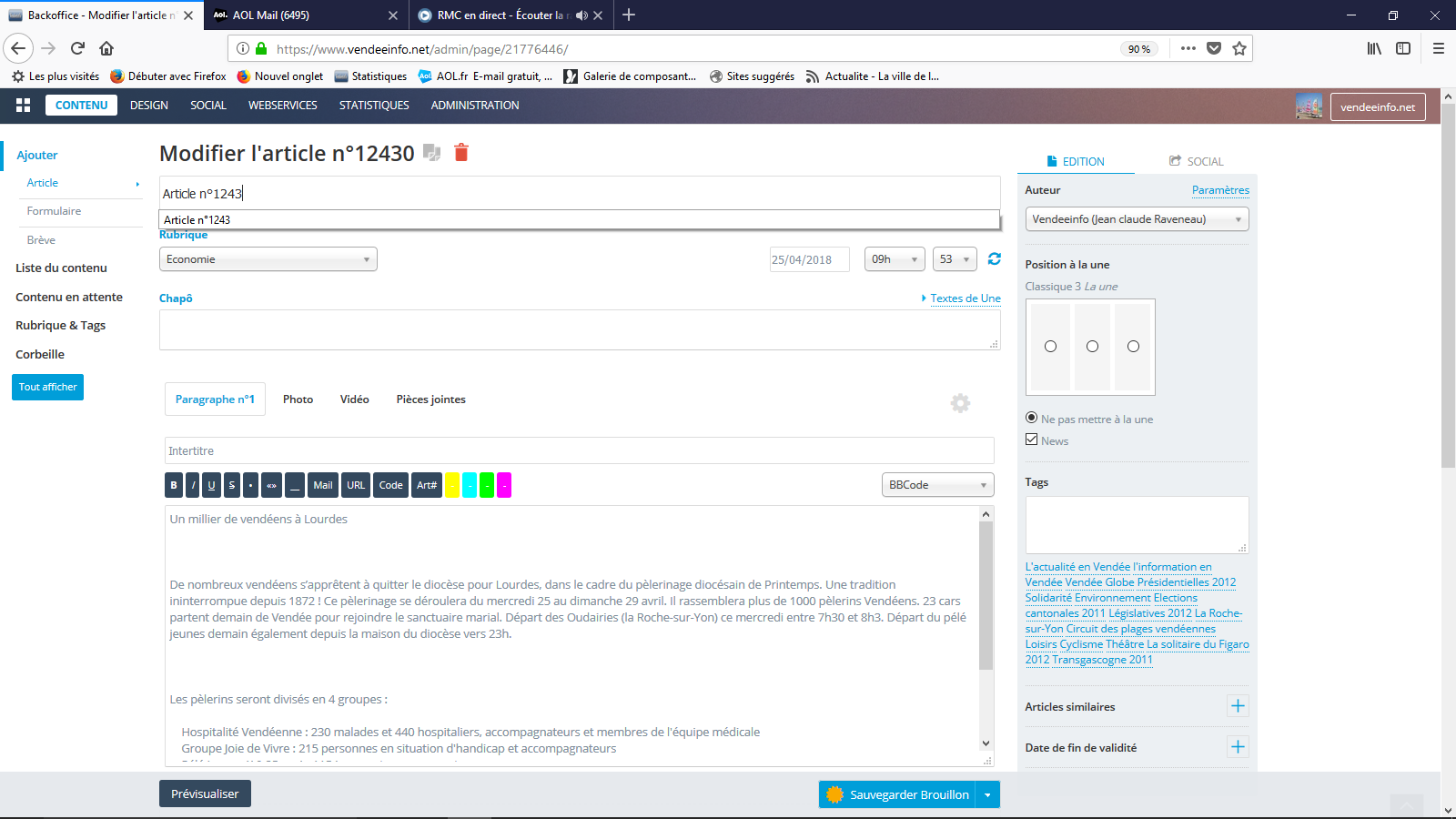Open the BBCode format dropdown
This screenshot has width=1456, height=819.
coord(937,486)
